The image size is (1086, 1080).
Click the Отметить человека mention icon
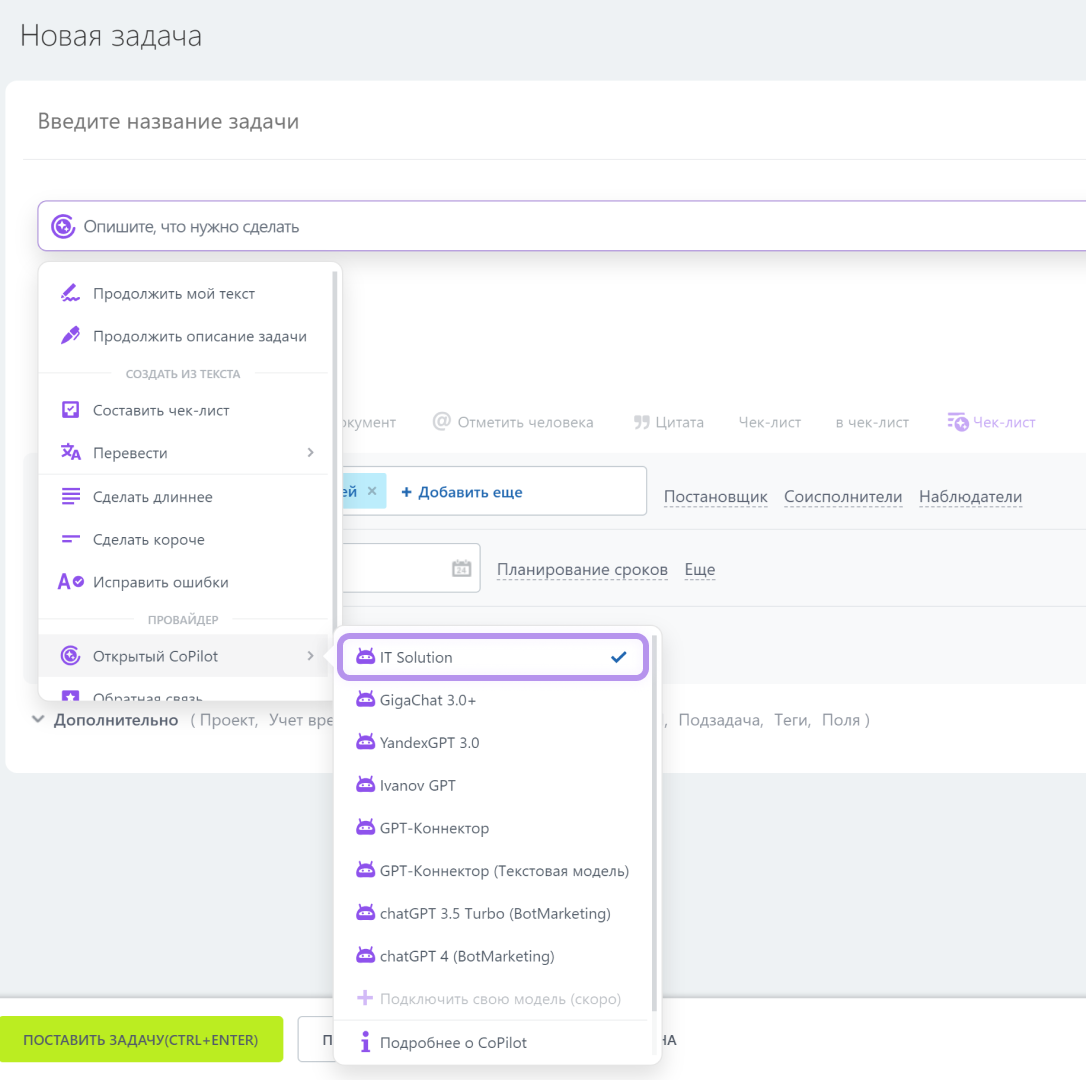[442, 422]
